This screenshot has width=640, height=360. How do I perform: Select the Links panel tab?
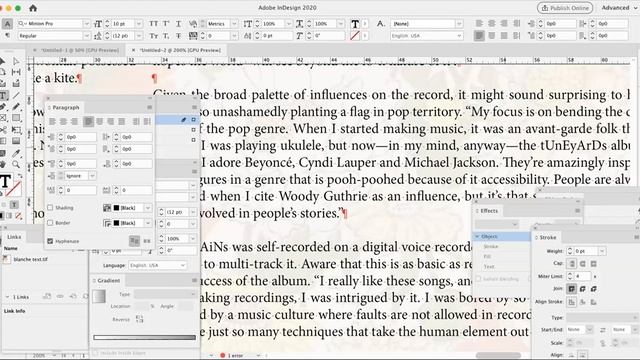tap(14, 237)
